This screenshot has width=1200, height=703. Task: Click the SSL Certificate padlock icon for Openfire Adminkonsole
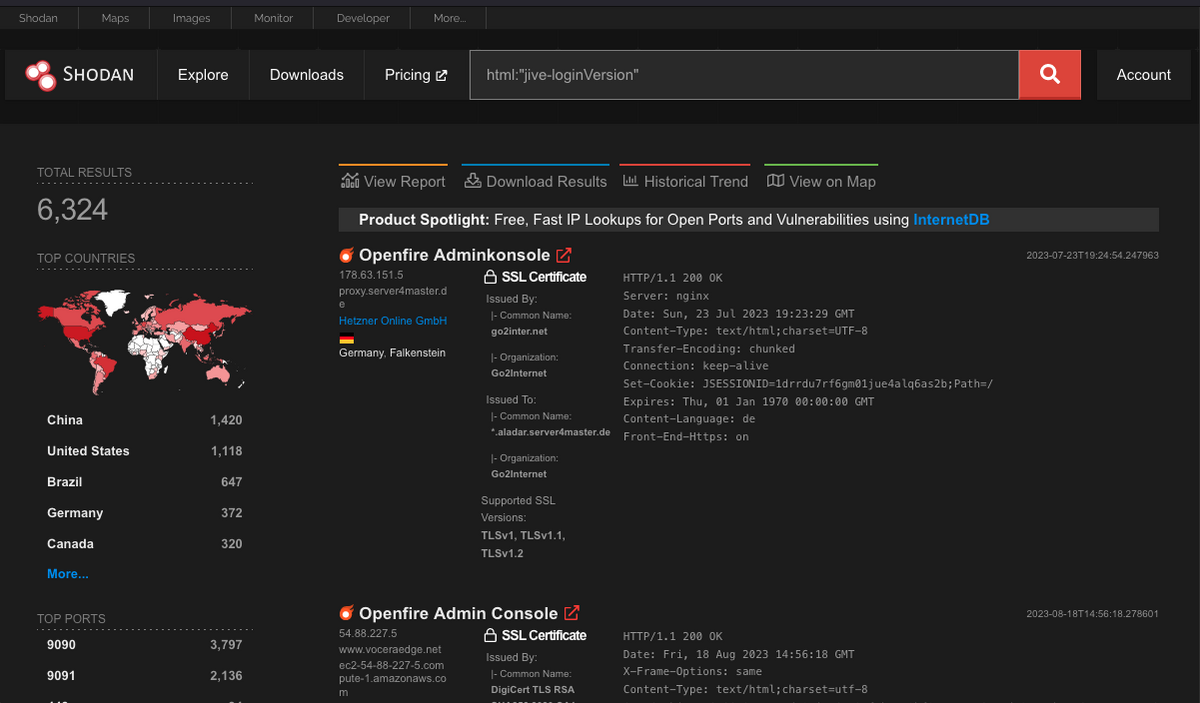[x=490, y=276]
